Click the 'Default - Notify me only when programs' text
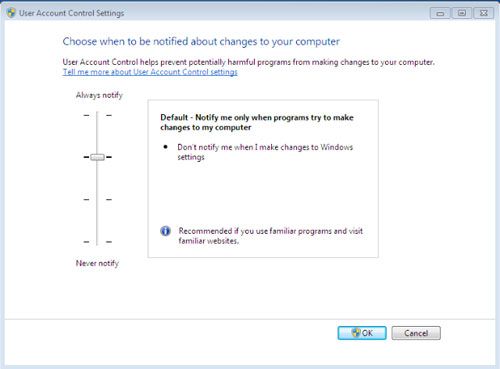500x369 pixels. (257, 122)
